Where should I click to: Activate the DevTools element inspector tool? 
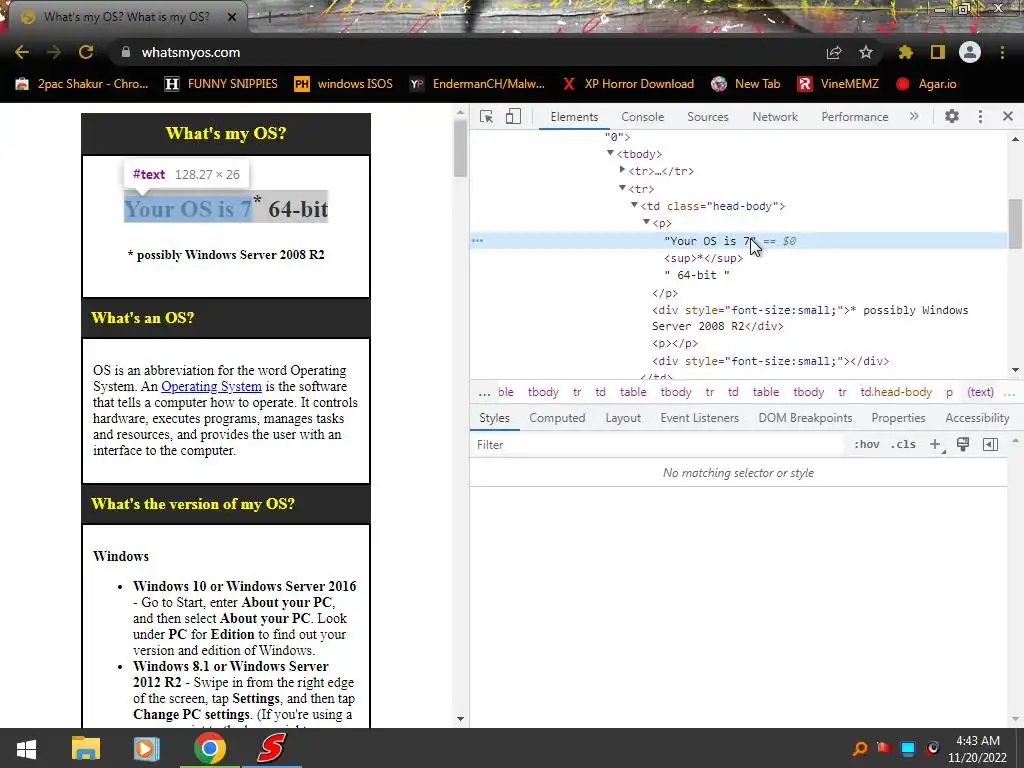pyautogui.click(x=487, y=116)
